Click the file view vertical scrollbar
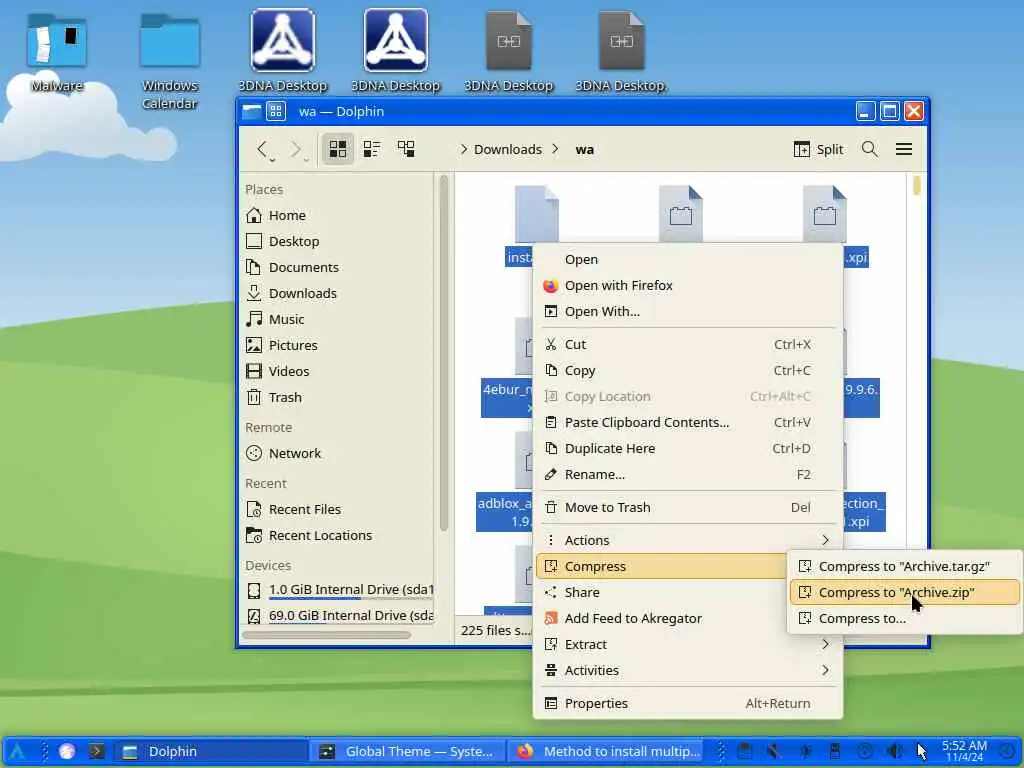The height and width of the screenshot is (768, 1024). click(916, 185)
